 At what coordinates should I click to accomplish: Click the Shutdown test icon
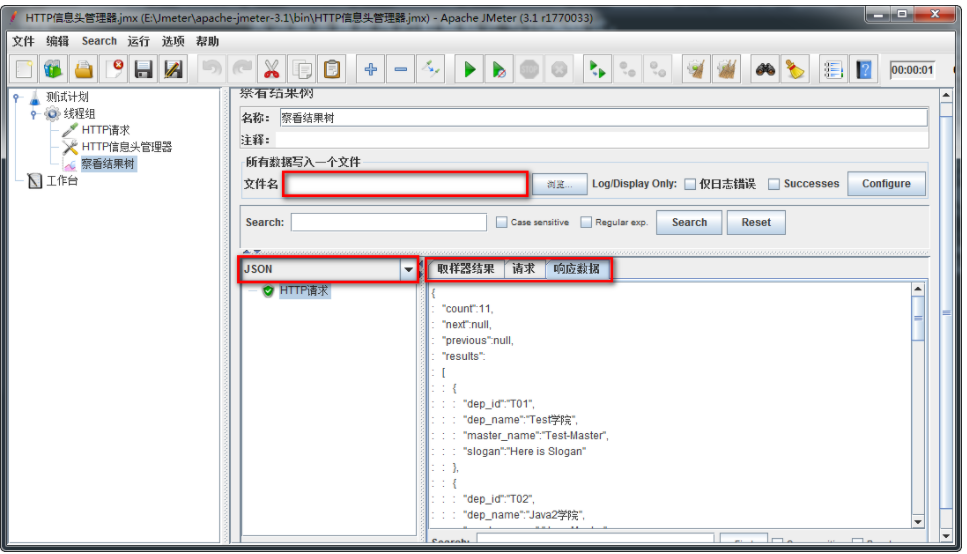click(559, 69)
